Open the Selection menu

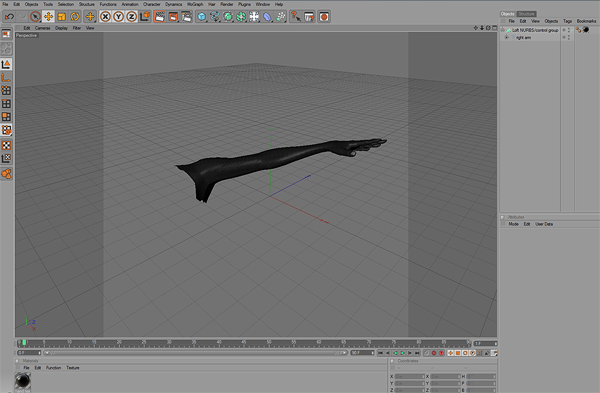click(66, 4)
